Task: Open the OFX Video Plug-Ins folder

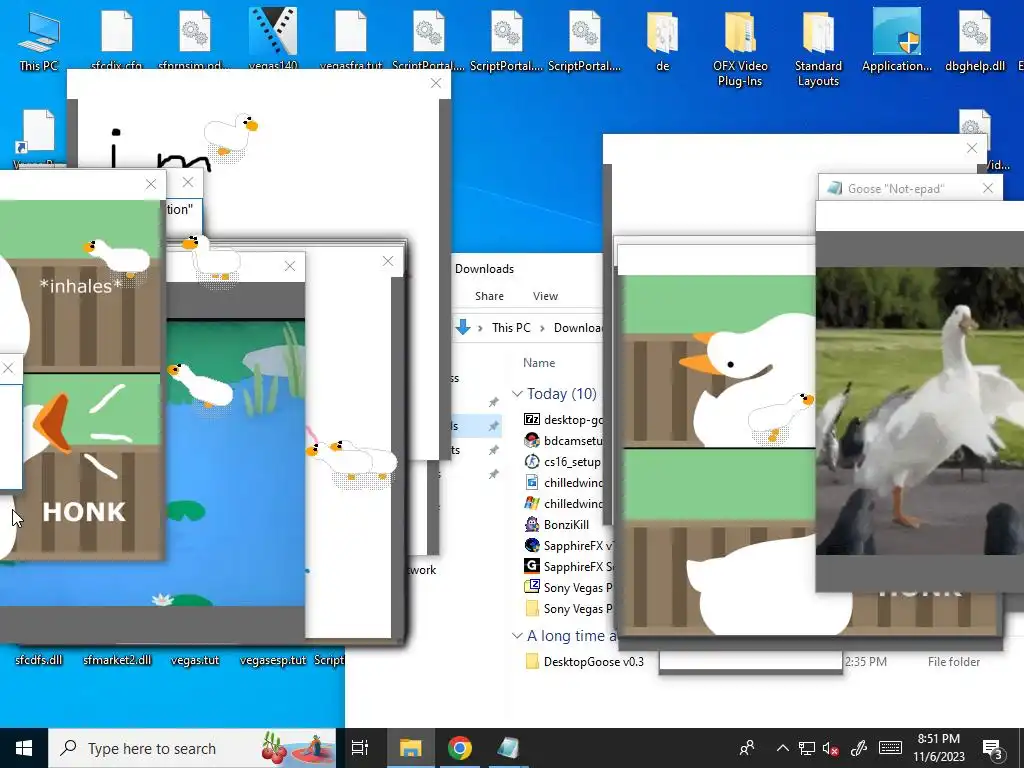Action: coord(740,47)
